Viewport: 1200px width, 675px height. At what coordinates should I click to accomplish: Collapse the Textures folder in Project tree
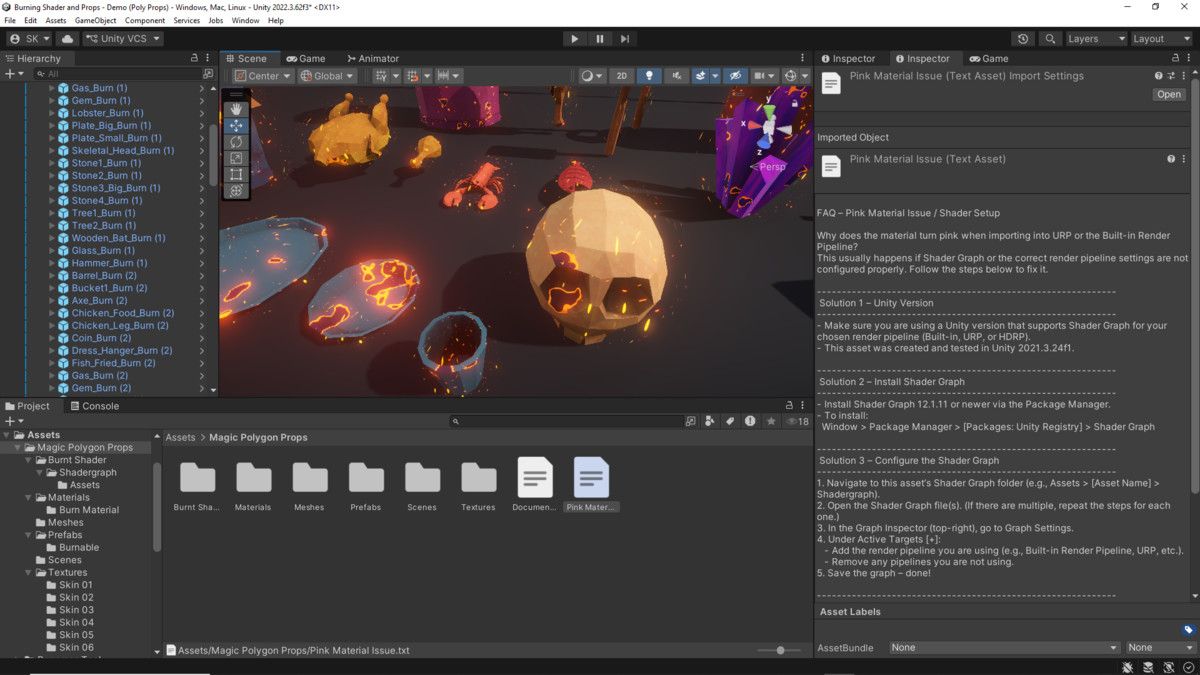pyautogui.click(x=30, y=573)
